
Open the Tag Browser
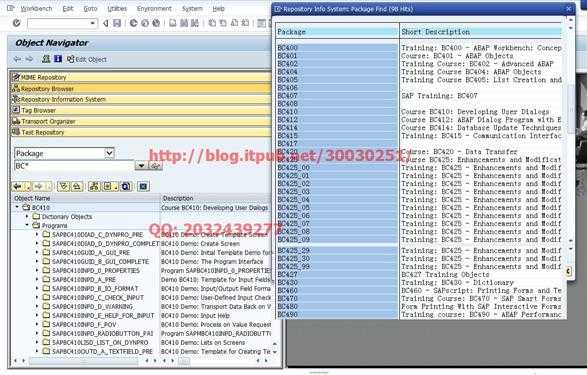140,110
